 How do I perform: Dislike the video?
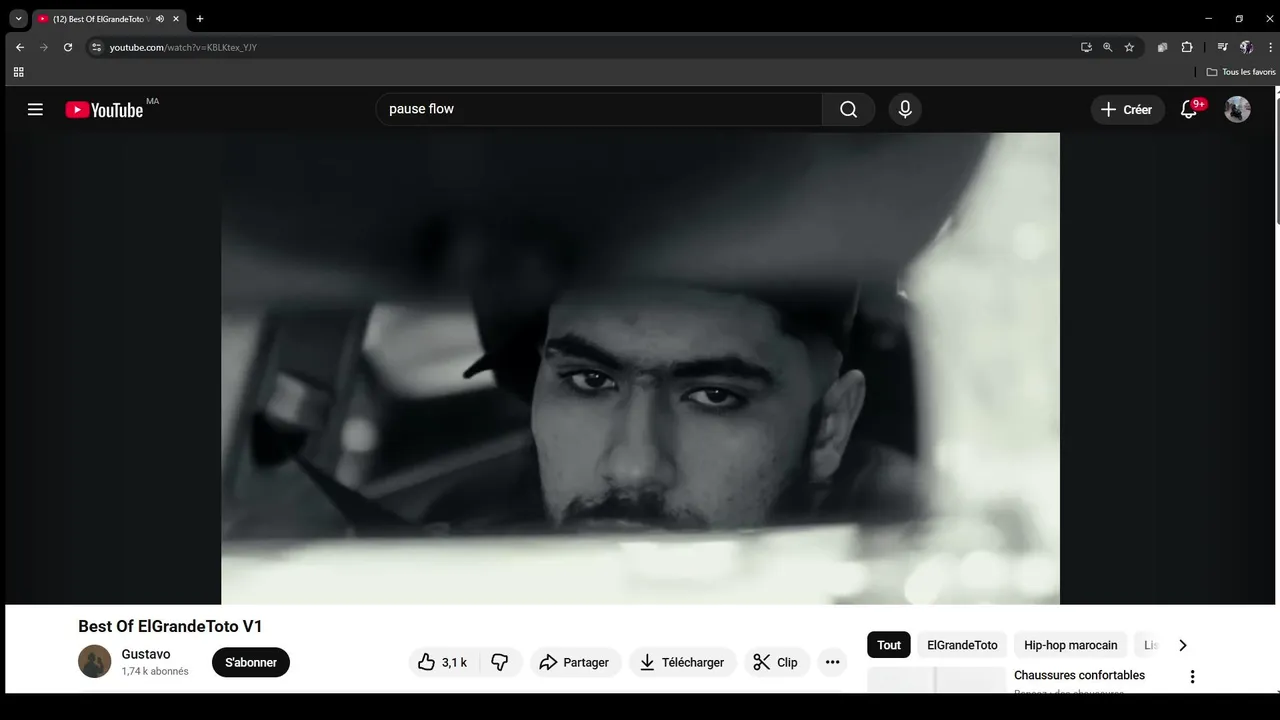pyautogui.click(x=501, y=662)
